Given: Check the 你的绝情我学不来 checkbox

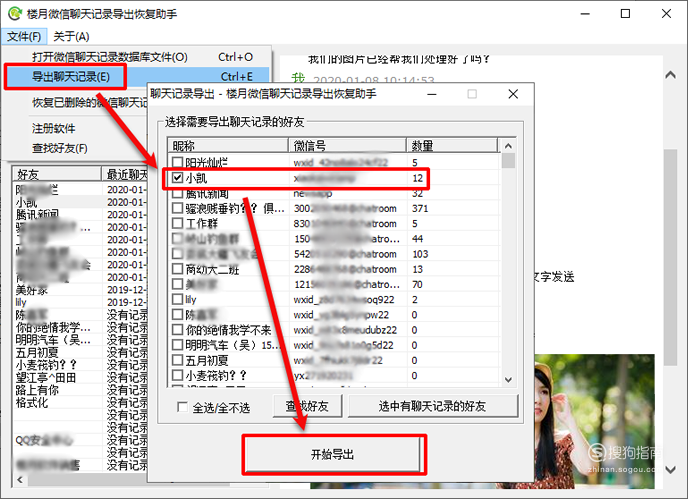Looking at the screenshot, I should (177, 330).
